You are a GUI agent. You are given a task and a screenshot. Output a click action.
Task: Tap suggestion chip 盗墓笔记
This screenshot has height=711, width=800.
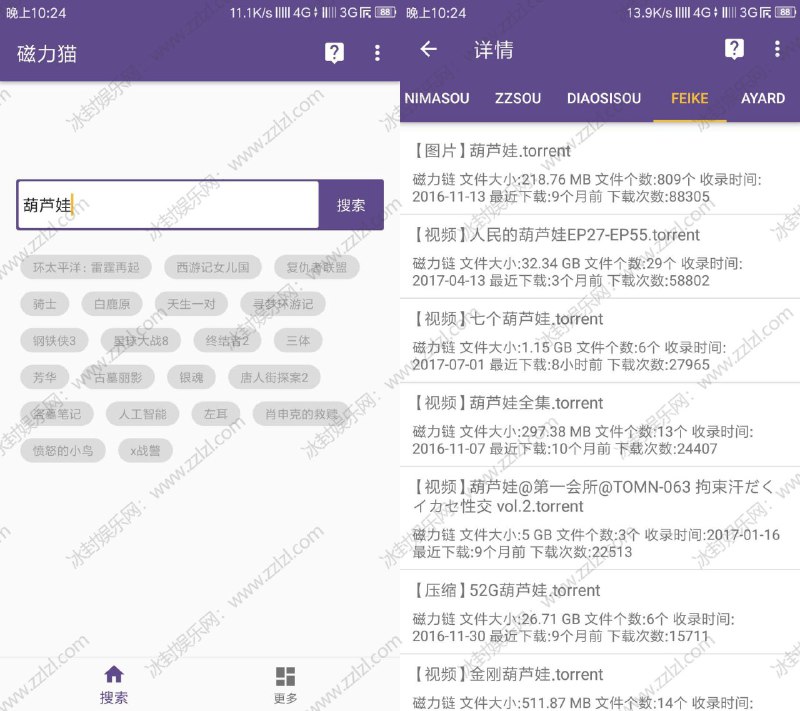point(57,414)
